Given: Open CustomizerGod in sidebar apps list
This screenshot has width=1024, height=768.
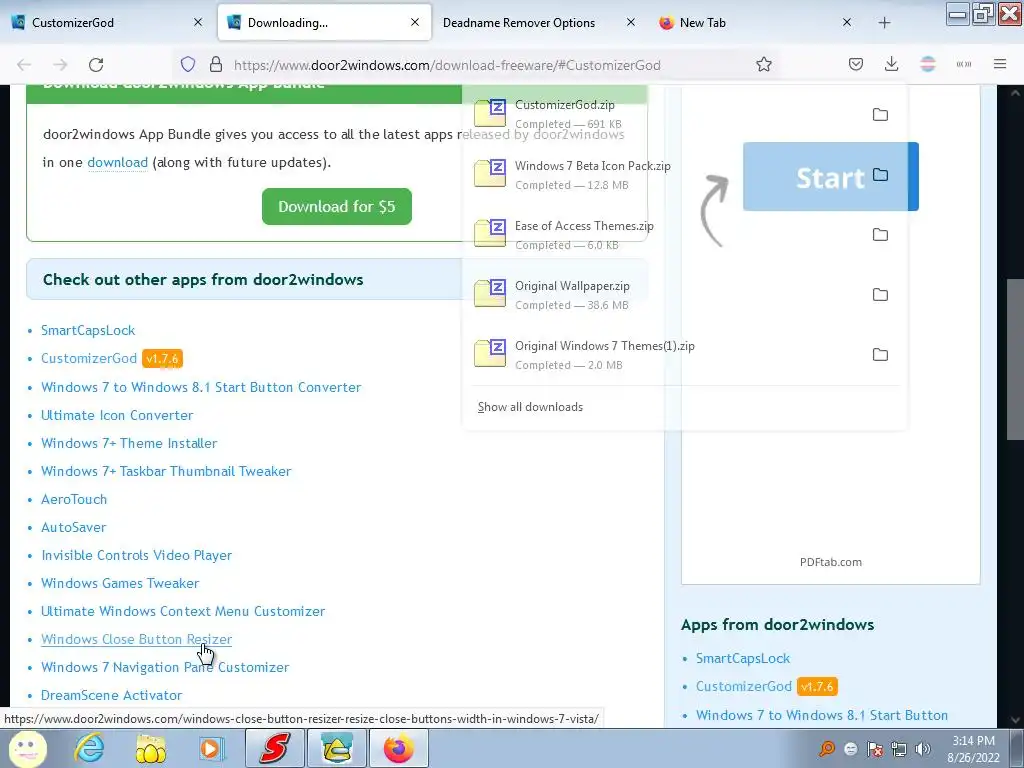Looking at the screenshot, I should (x=744, y=687).
